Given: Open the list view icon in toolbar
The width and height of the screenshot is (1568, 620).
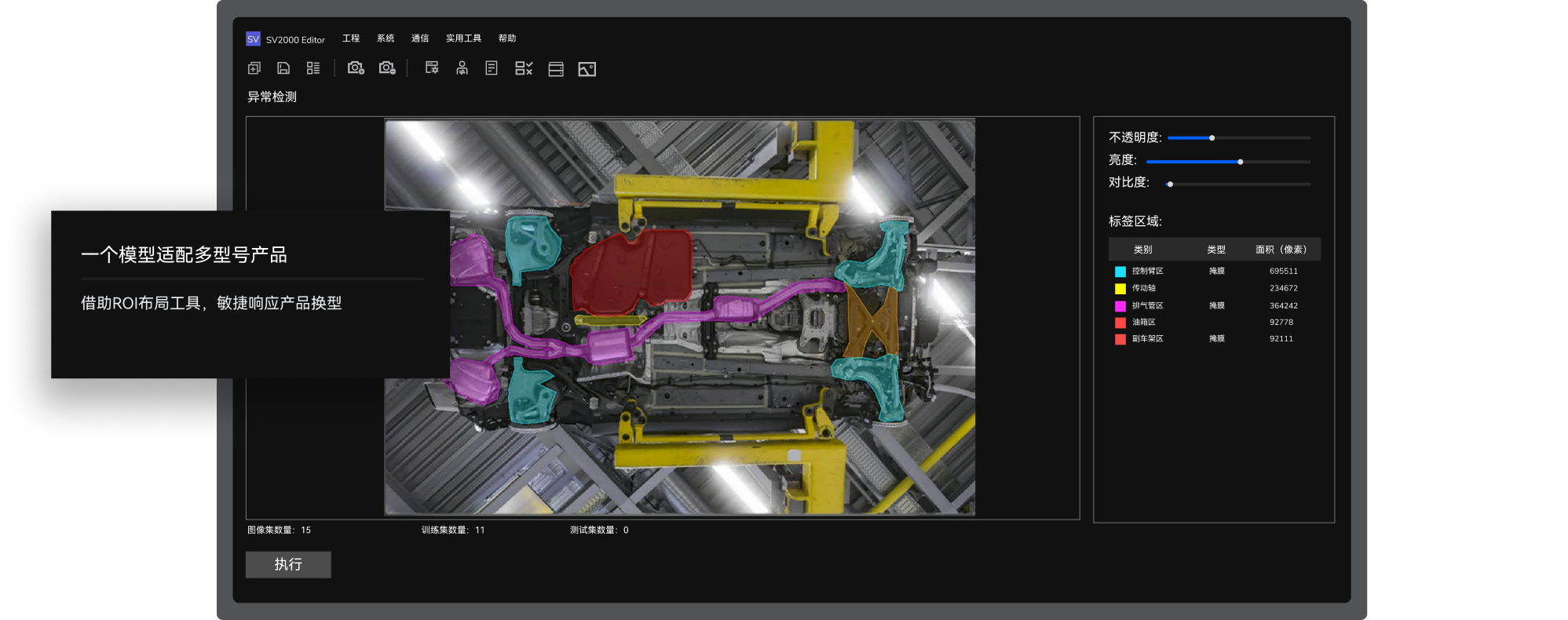Looking at the screenshot, I should [313, 68].
